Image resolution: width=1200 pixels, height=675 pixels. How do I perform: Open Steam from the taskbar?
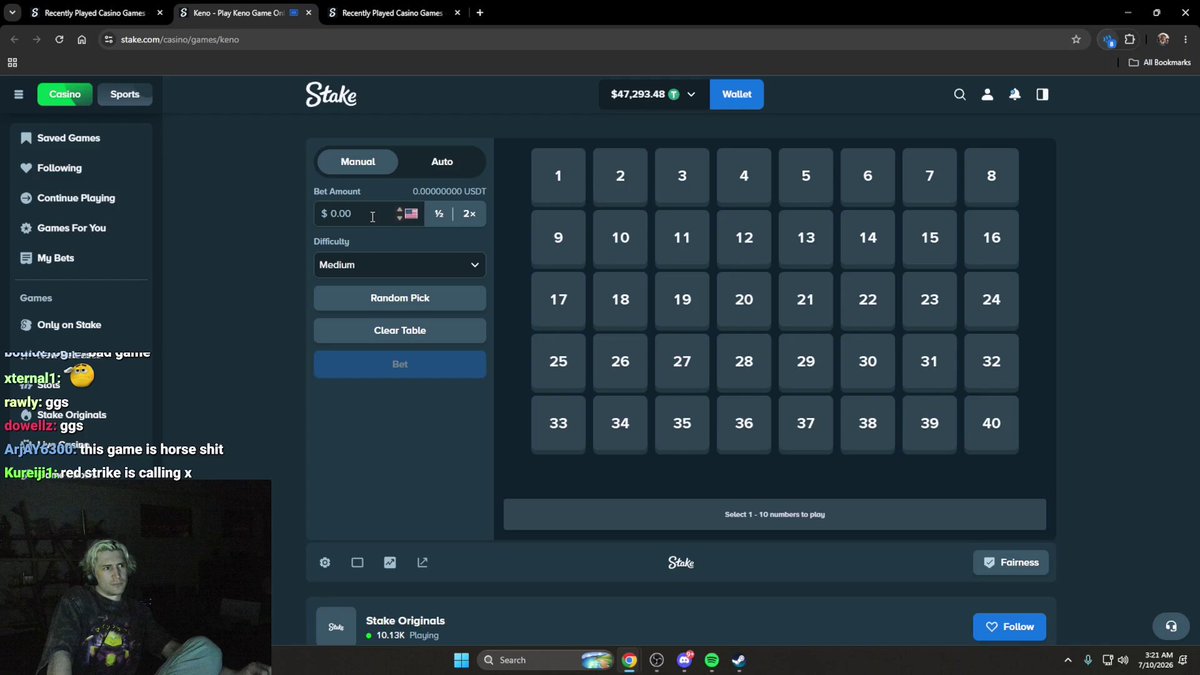coord(738,660)
